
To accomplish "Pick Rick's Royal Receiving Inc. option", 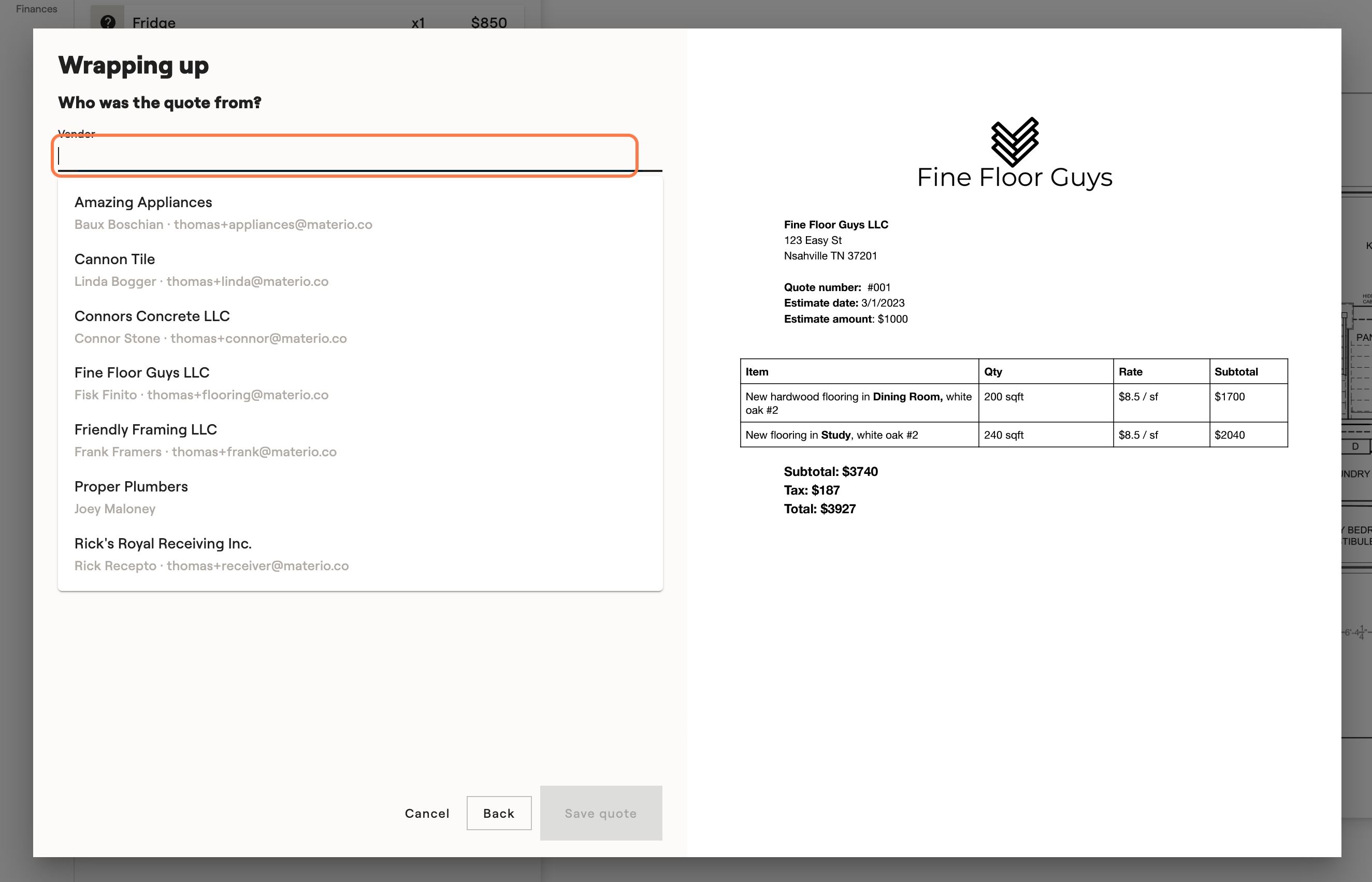I will [x=360, y=554].
